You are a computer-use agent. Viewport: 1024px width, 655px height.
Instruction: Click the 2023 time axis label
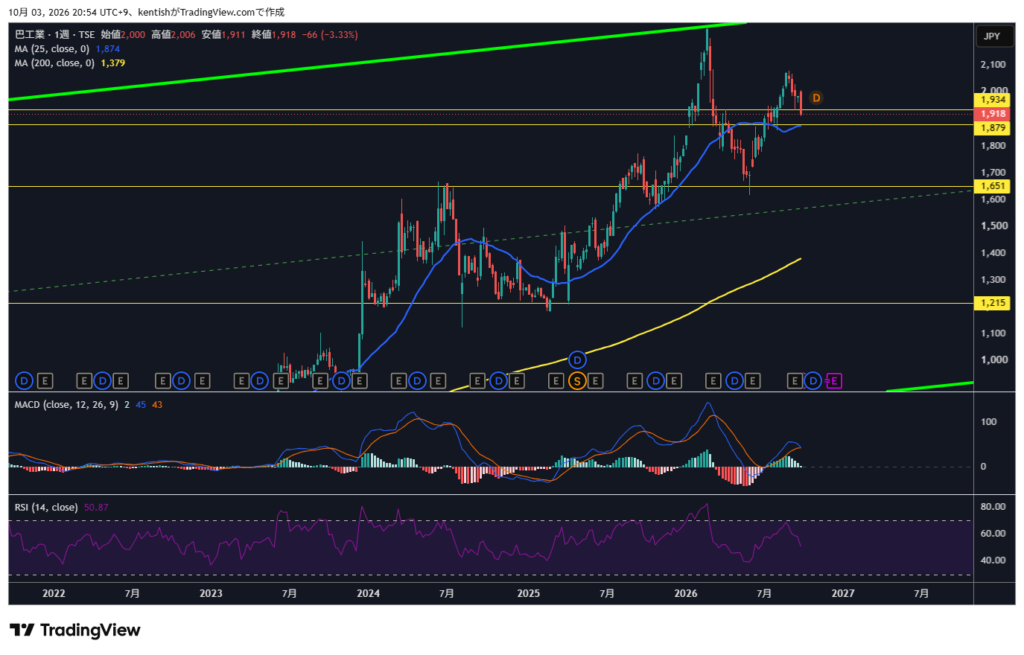(211, 594)
